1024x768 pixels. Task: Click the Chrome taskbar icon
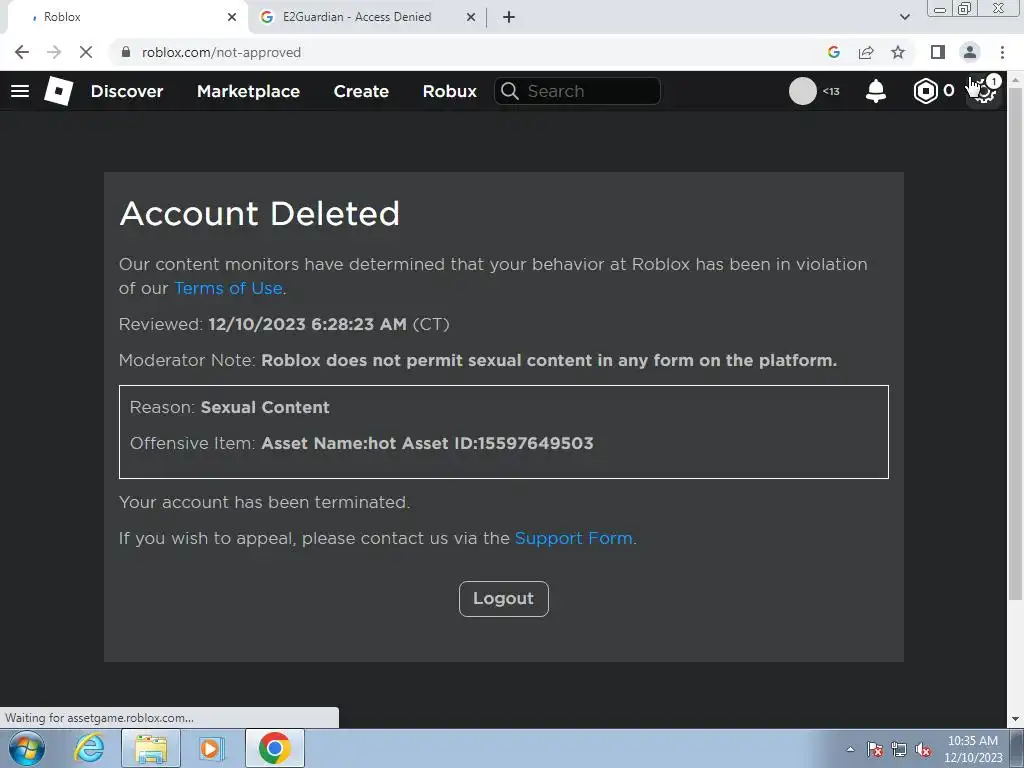coord(274,748)
